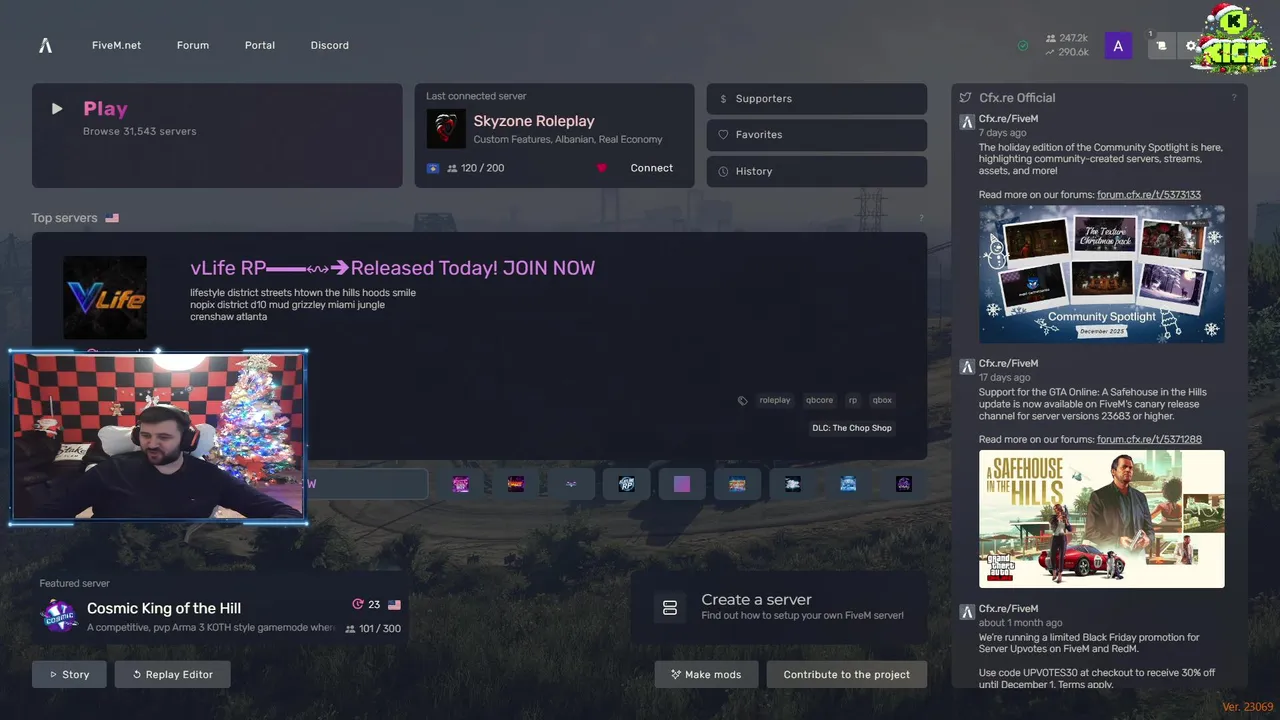Click the tag icon before roleplay tag
Image resolution: width=1280 pixels, height=720 pixels.
(x=742, y=400)
